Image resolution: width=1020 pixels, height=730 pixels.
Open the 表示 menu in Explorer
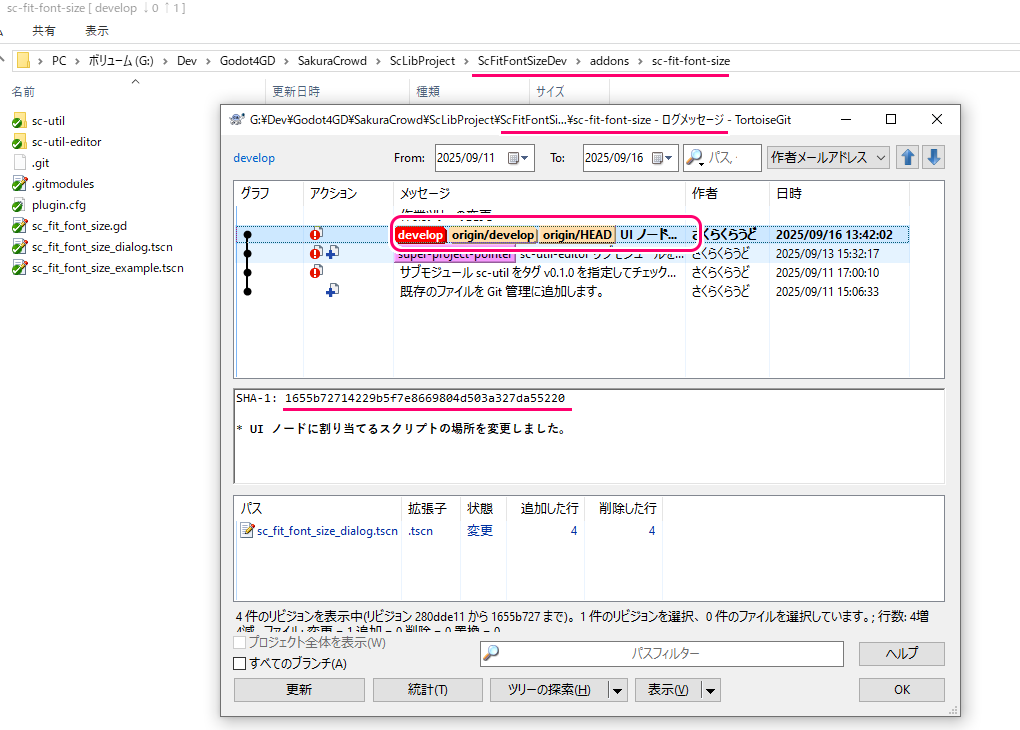97,31
